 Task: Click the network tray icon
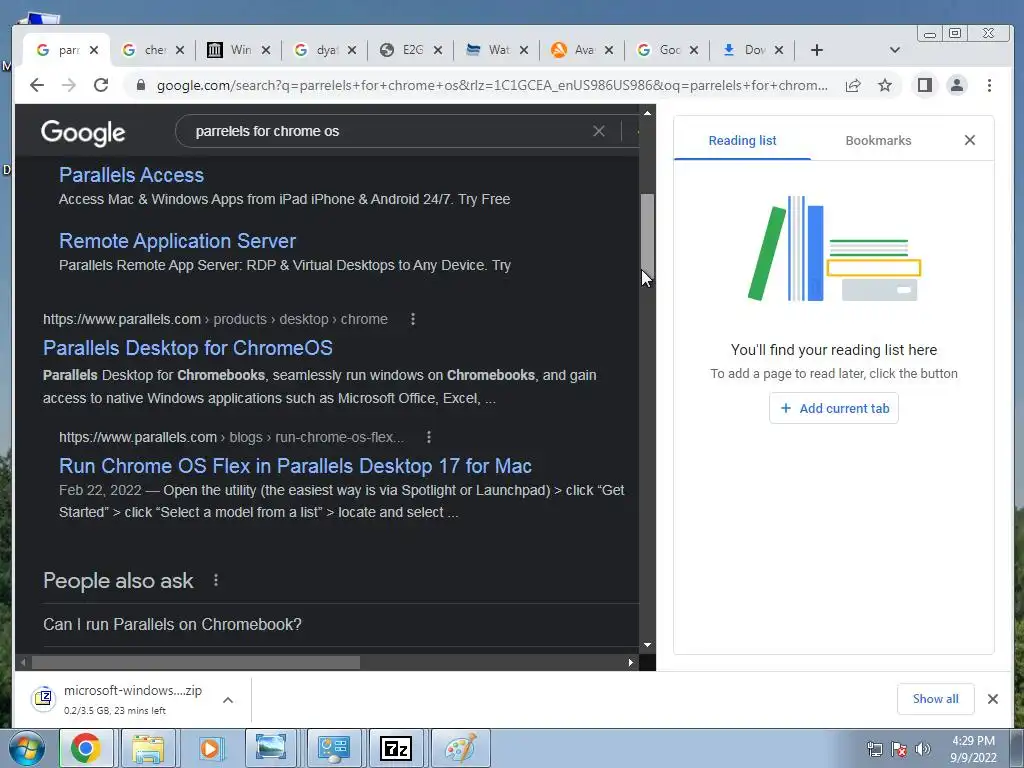click(874, 749)
